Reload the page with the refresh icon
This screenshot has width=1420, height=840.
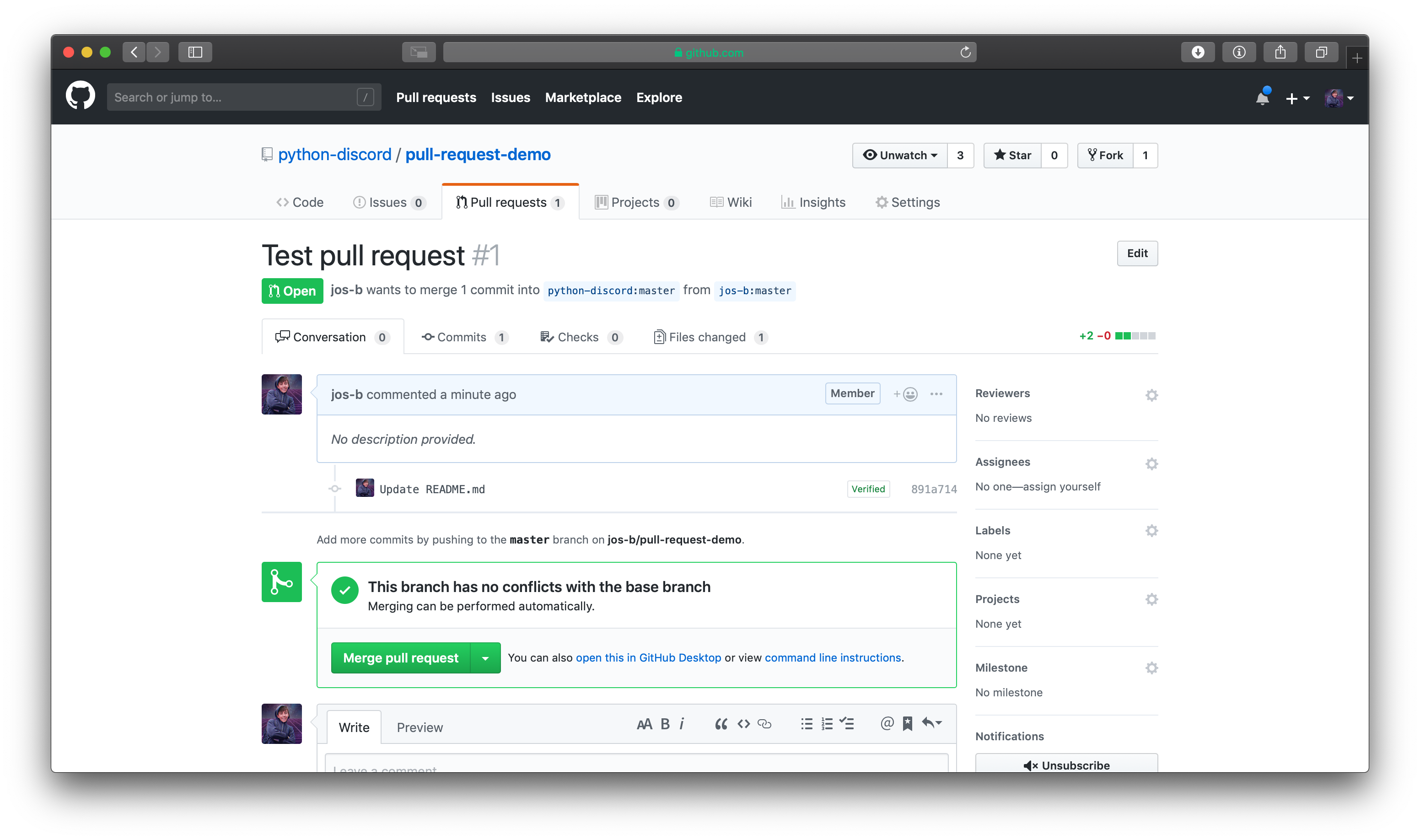(965, 52)
